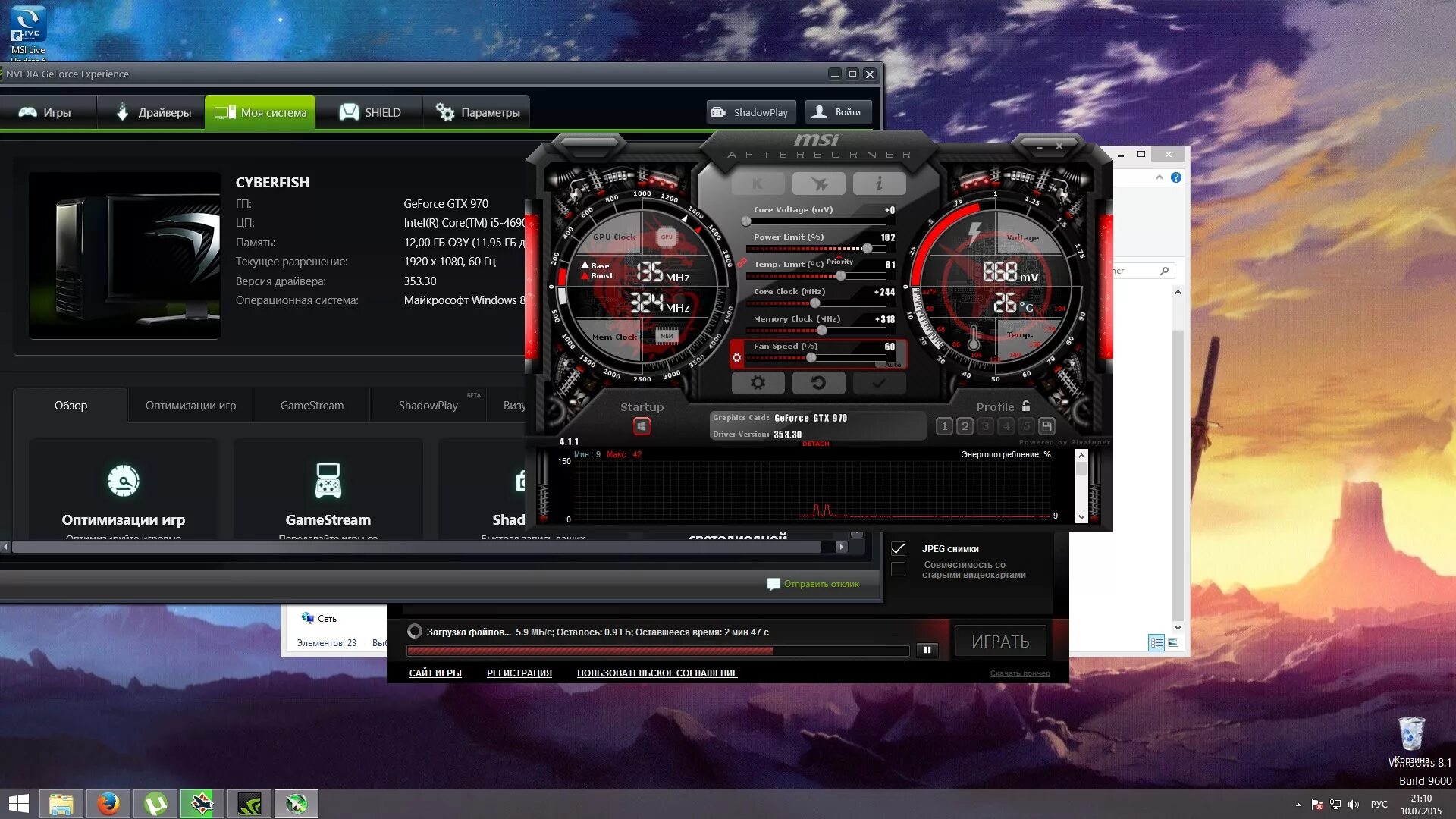Viewport: 1456px width, 819px height.
Task: Click the Оптимизации игр magnifier card icon
Action: (x=124, y=481)
